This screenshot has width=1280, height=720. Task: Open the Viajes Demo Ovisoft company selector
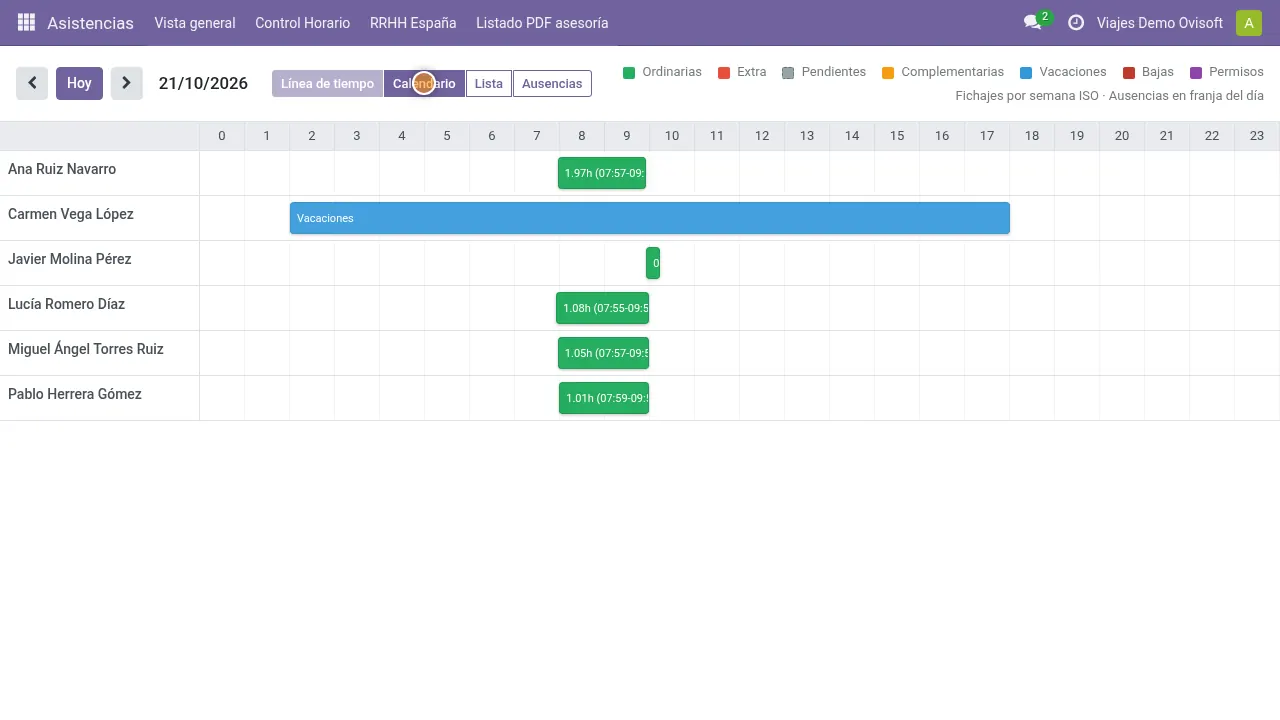(1160, 23)
